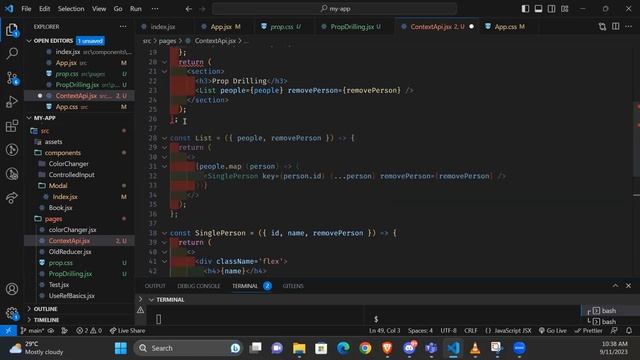Screen dimensions: 640x360
Task: Click the command center search box
Action: pyautogui.click(x=335, y=9)
